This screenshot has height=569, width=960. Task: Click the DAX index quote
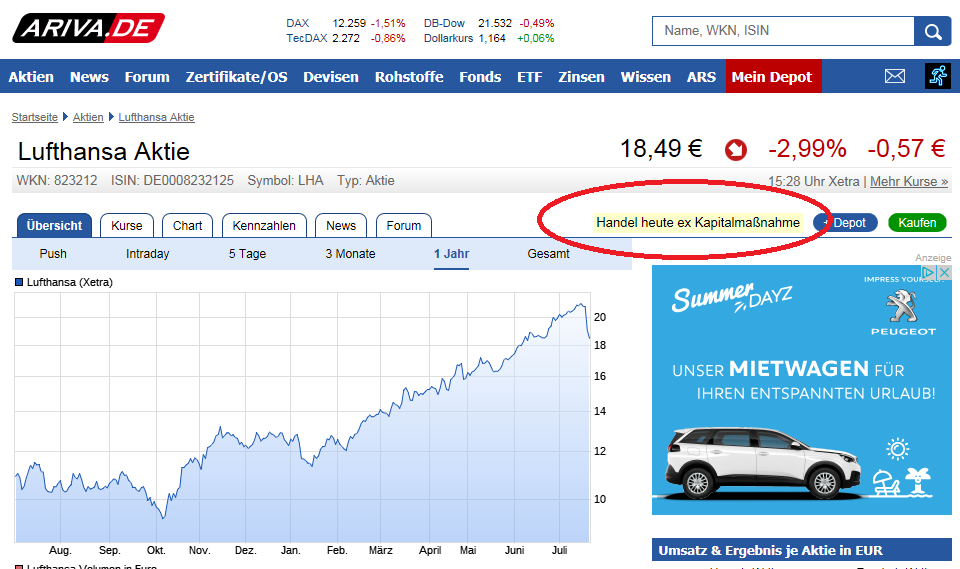tap(345, 23)
